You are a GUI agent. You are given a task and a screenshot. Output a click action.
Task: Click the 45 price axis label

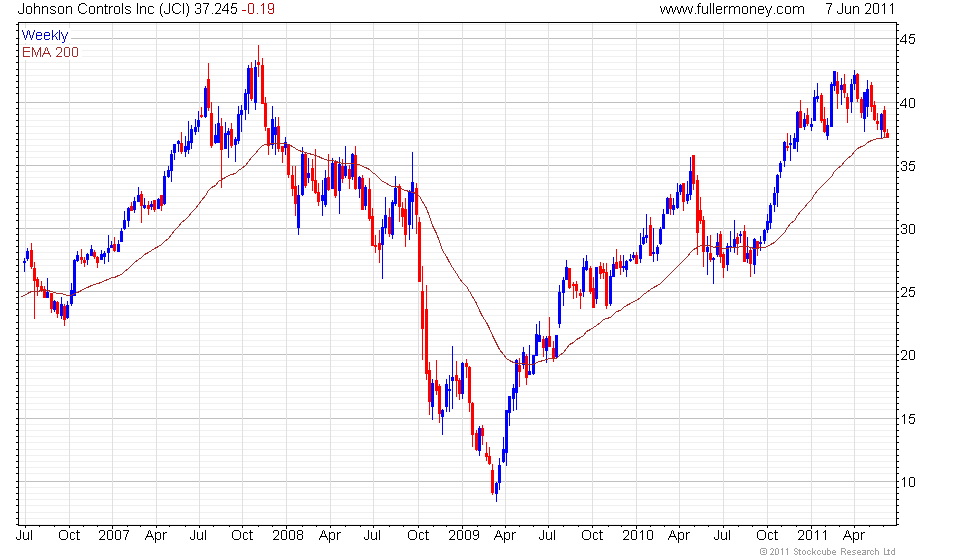click(908, 39)
